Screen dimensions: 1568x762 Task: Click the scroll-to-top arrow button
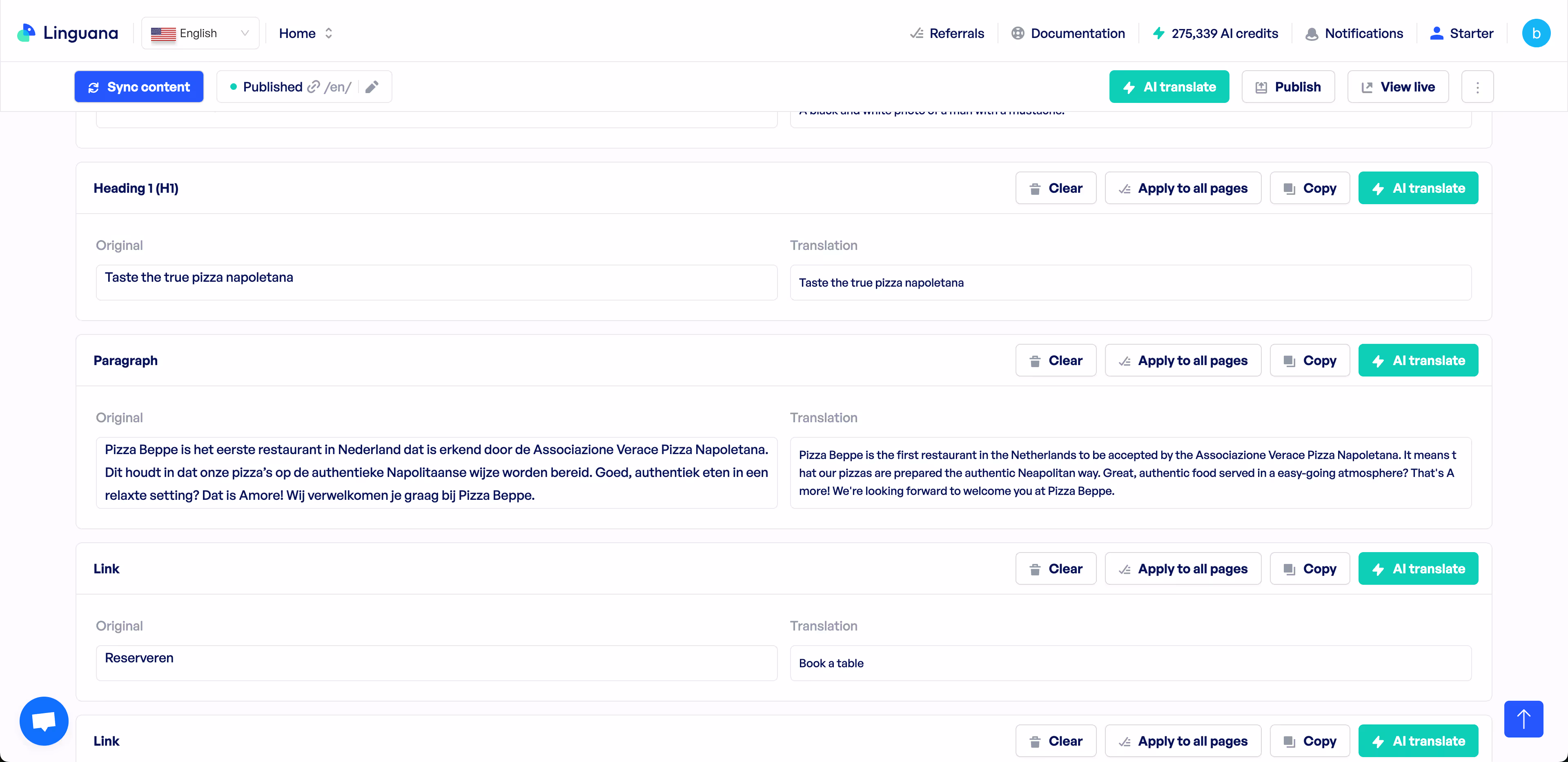[x=1523, y=719]
